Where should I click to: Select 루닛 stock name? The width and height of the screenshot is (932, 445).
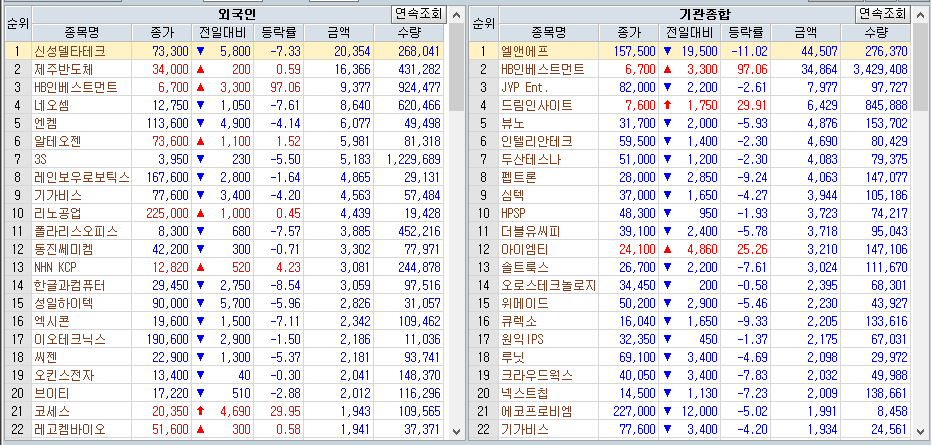point(513,358)
